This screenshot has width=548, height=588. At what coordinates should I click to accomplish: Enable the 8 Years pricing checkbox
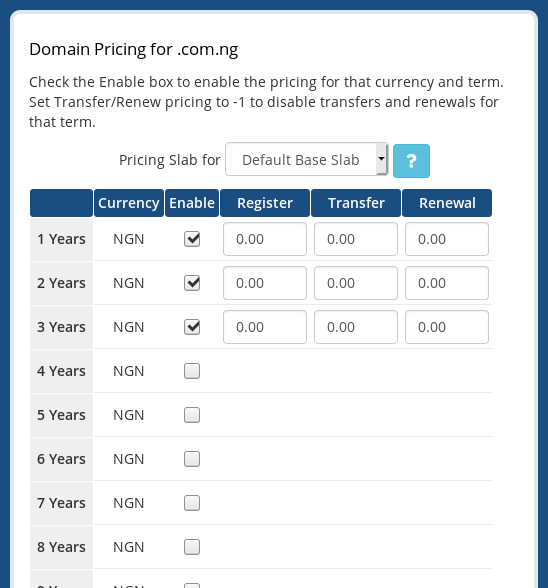pos(192,547)
